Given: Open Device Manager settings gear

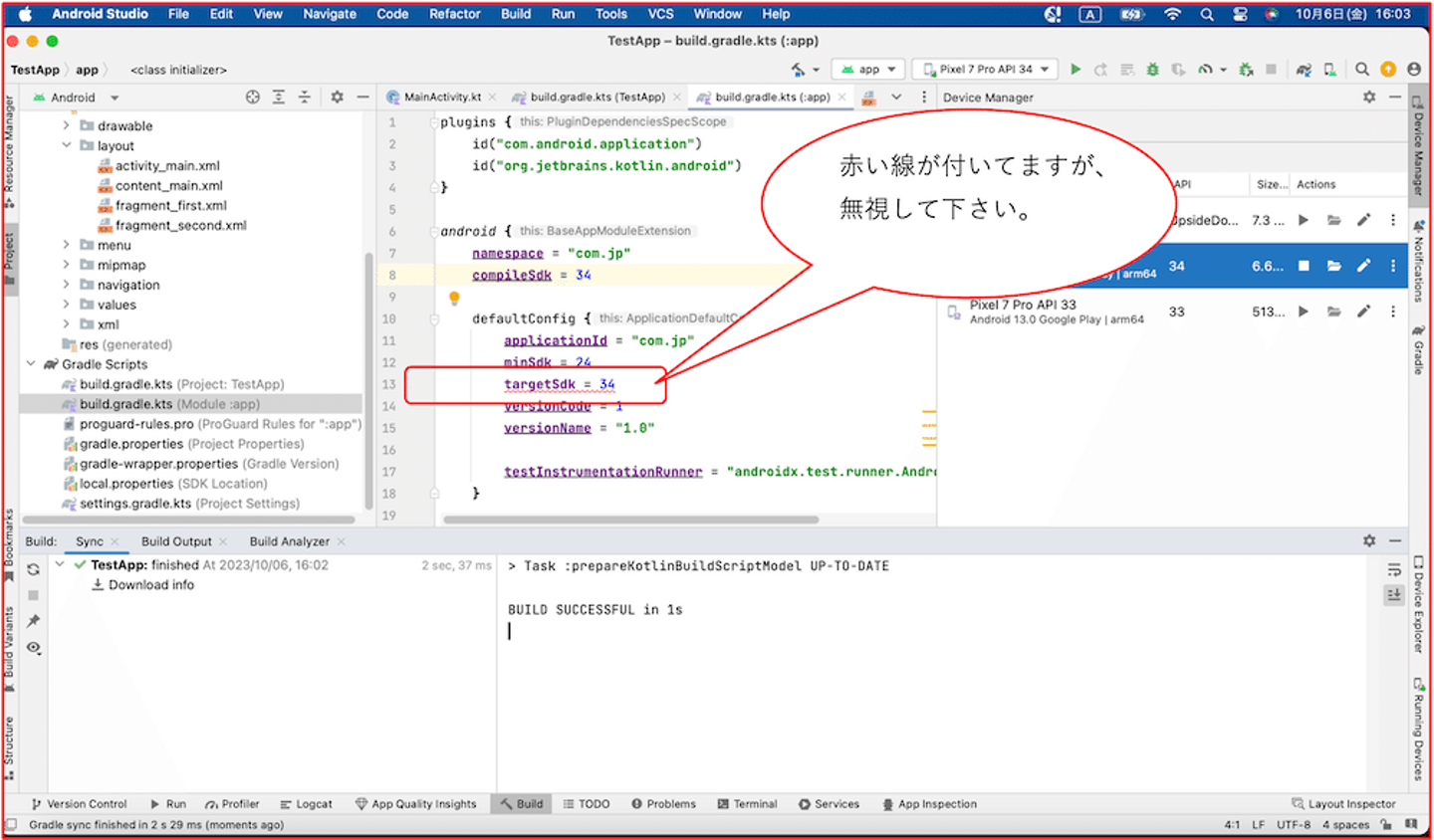Looking at the screenshot, I should pos(1369,98).
